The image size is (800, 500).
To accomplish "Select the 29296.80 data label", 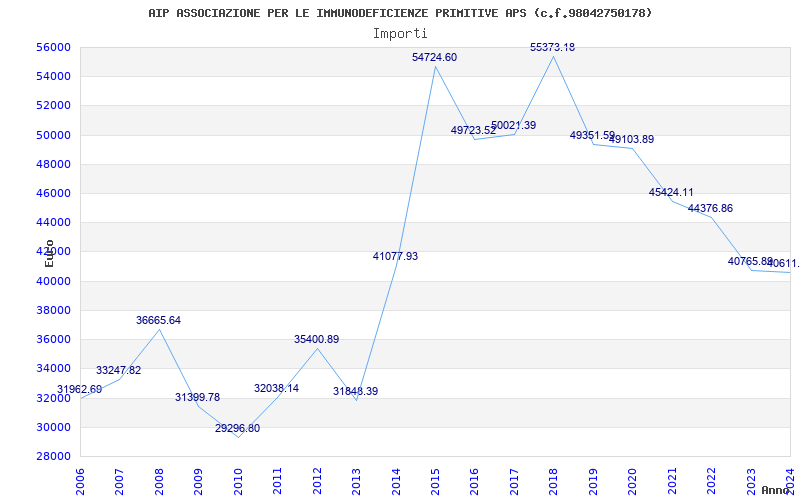I will point(237,429).
